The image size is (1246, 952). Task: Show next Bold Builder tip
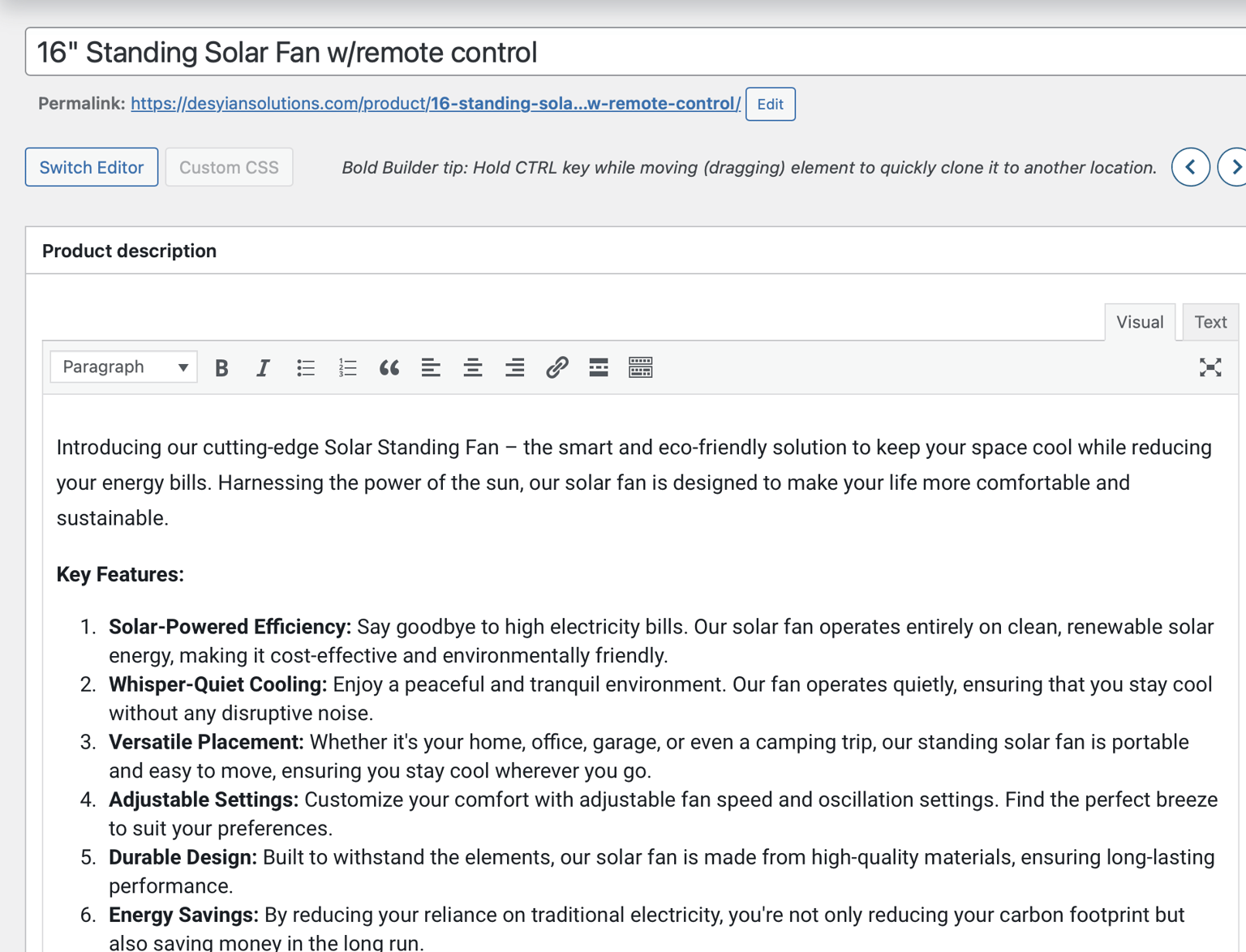1233,167
